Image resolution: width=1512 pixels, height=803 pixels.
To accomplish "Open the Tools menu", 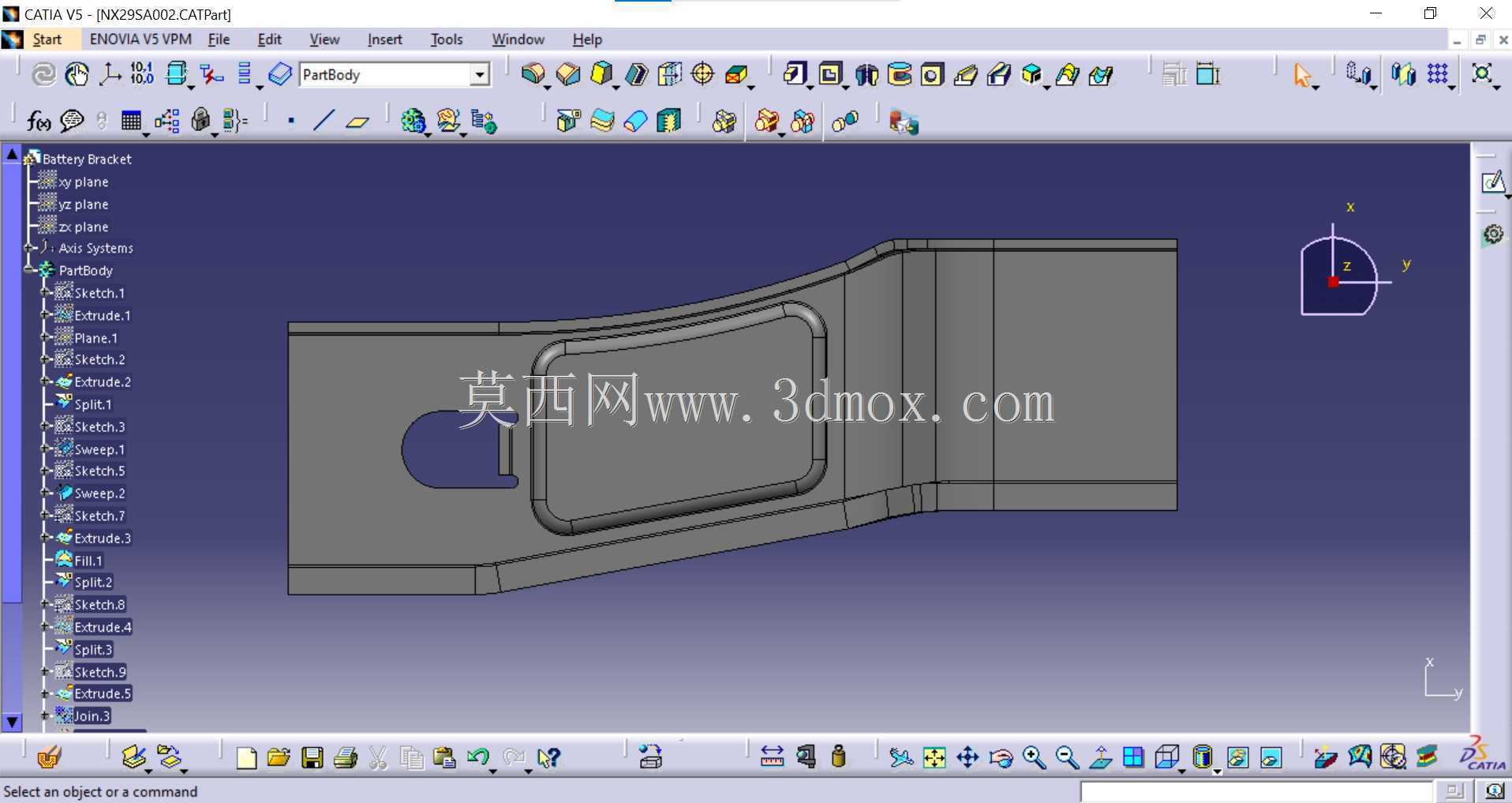I will 447,39.
